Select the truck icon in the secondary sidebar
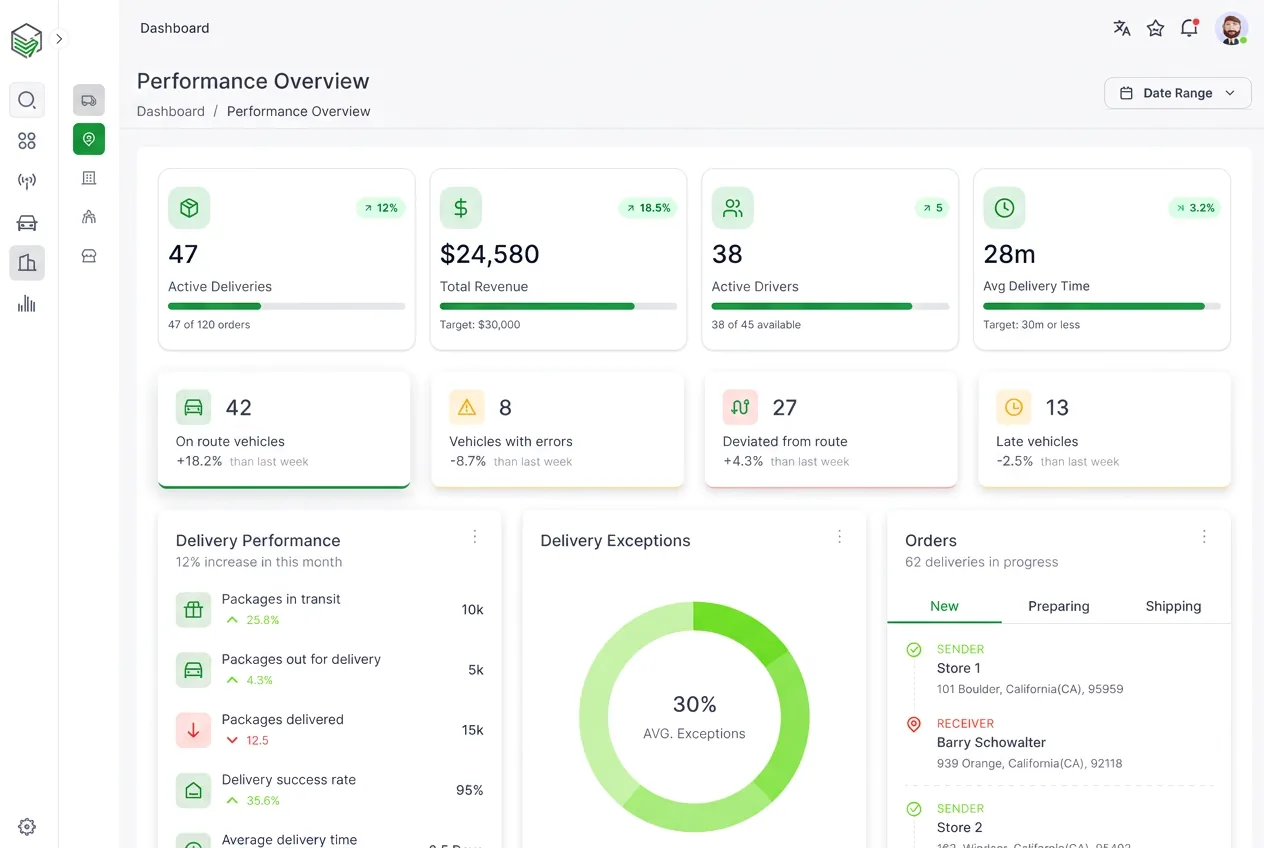The height and width of the screenshot is (848, 1264). [89, 100]
